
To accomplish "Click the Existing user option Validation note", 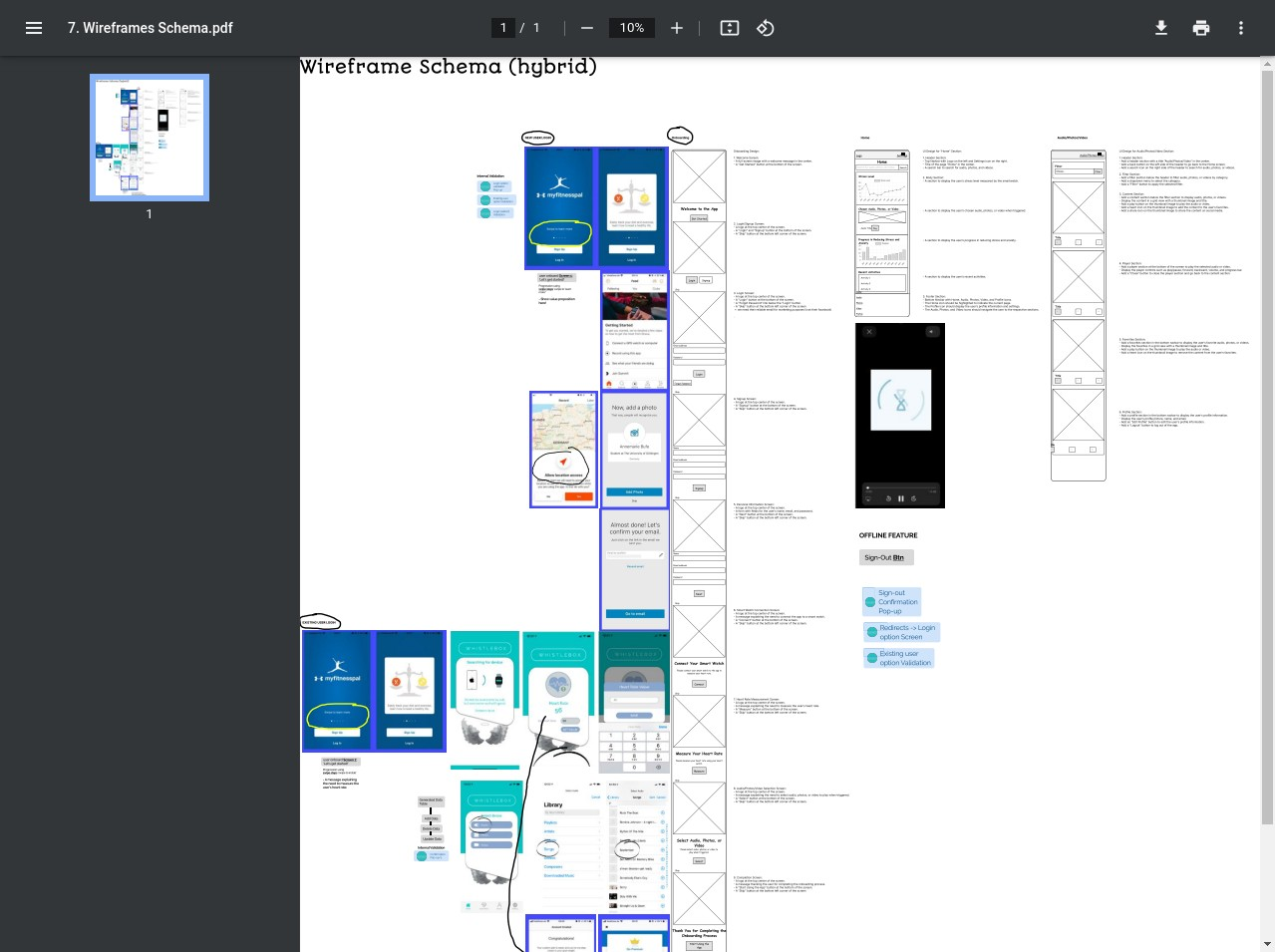I will tap(898, 657).
